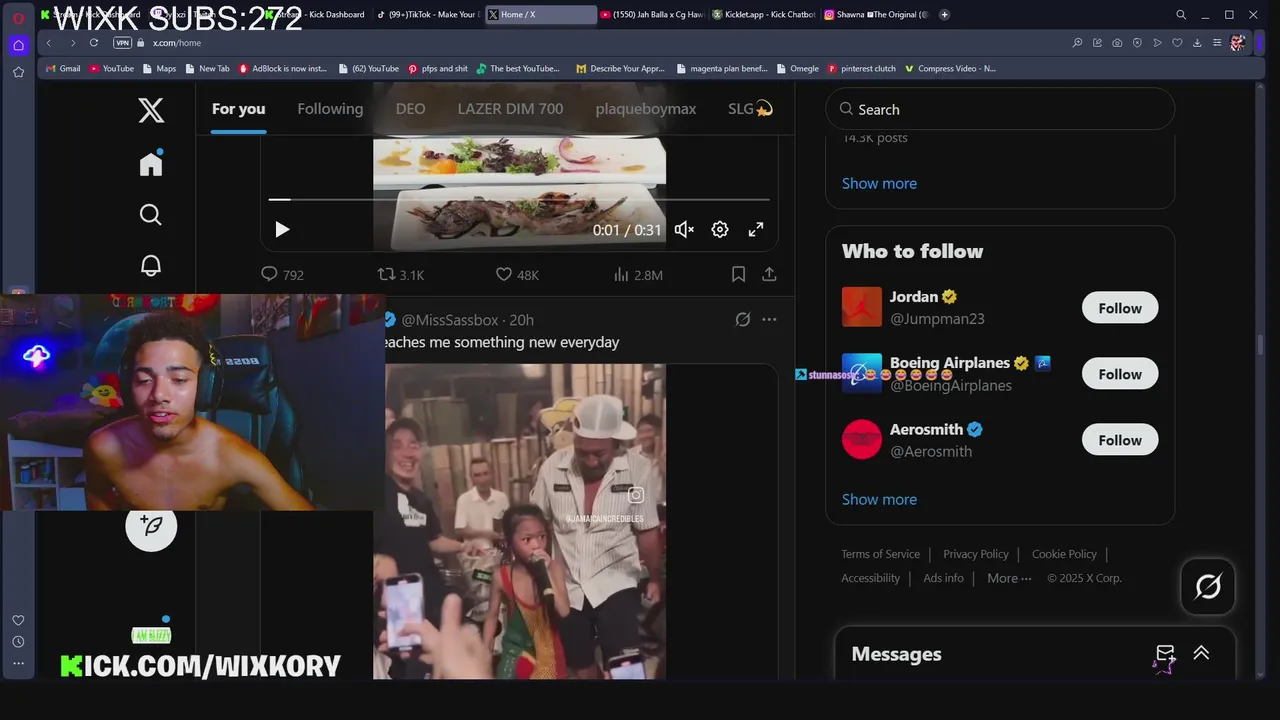Switch to TikTok browser tab
The image size is (1280, 720).
(427, 15)
